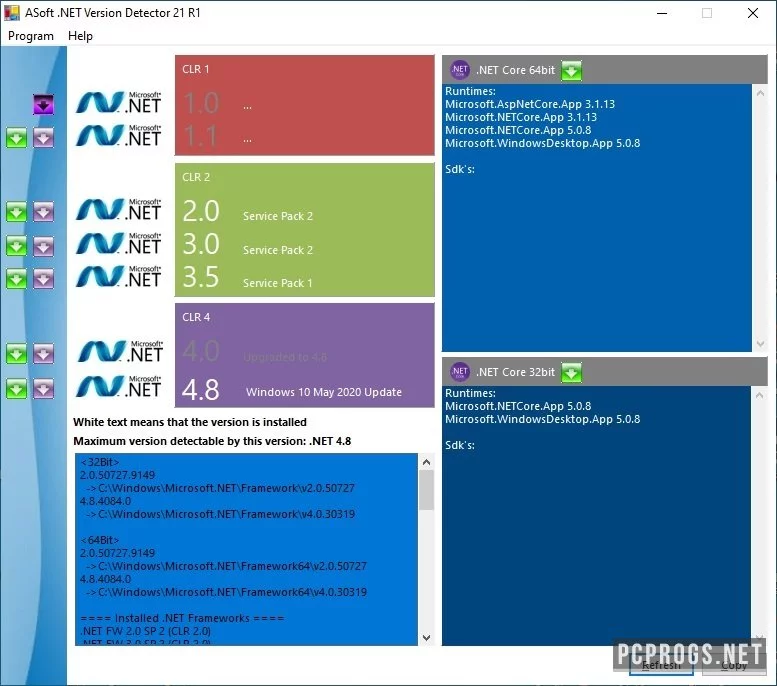
Task: Click the Microsoft .NET logo beside version 1.0
Action: point(119,103)
